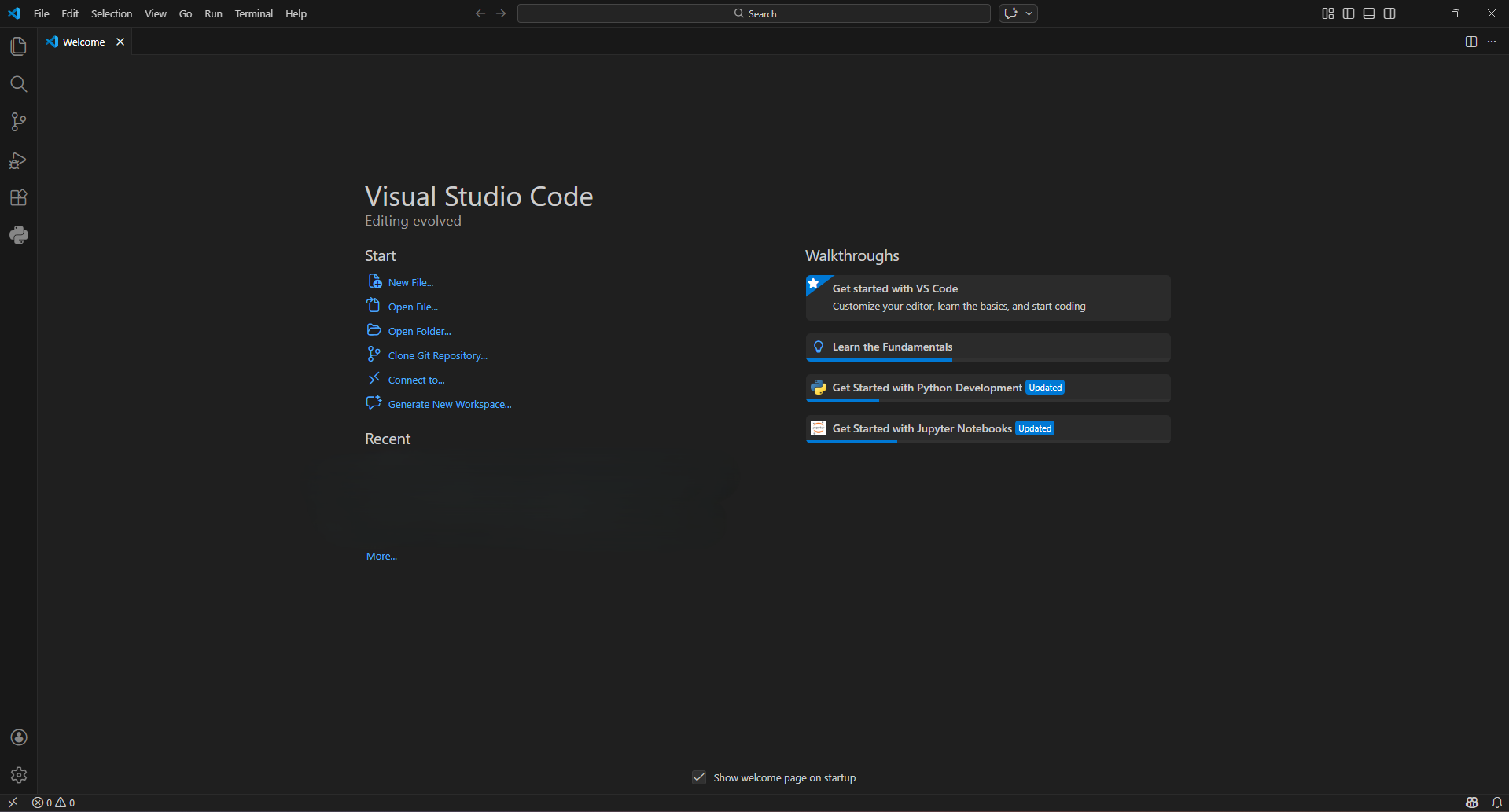1509x812 pixels.
Task: Click the Python icon on Python walkthrough
Action: [819, 388]
